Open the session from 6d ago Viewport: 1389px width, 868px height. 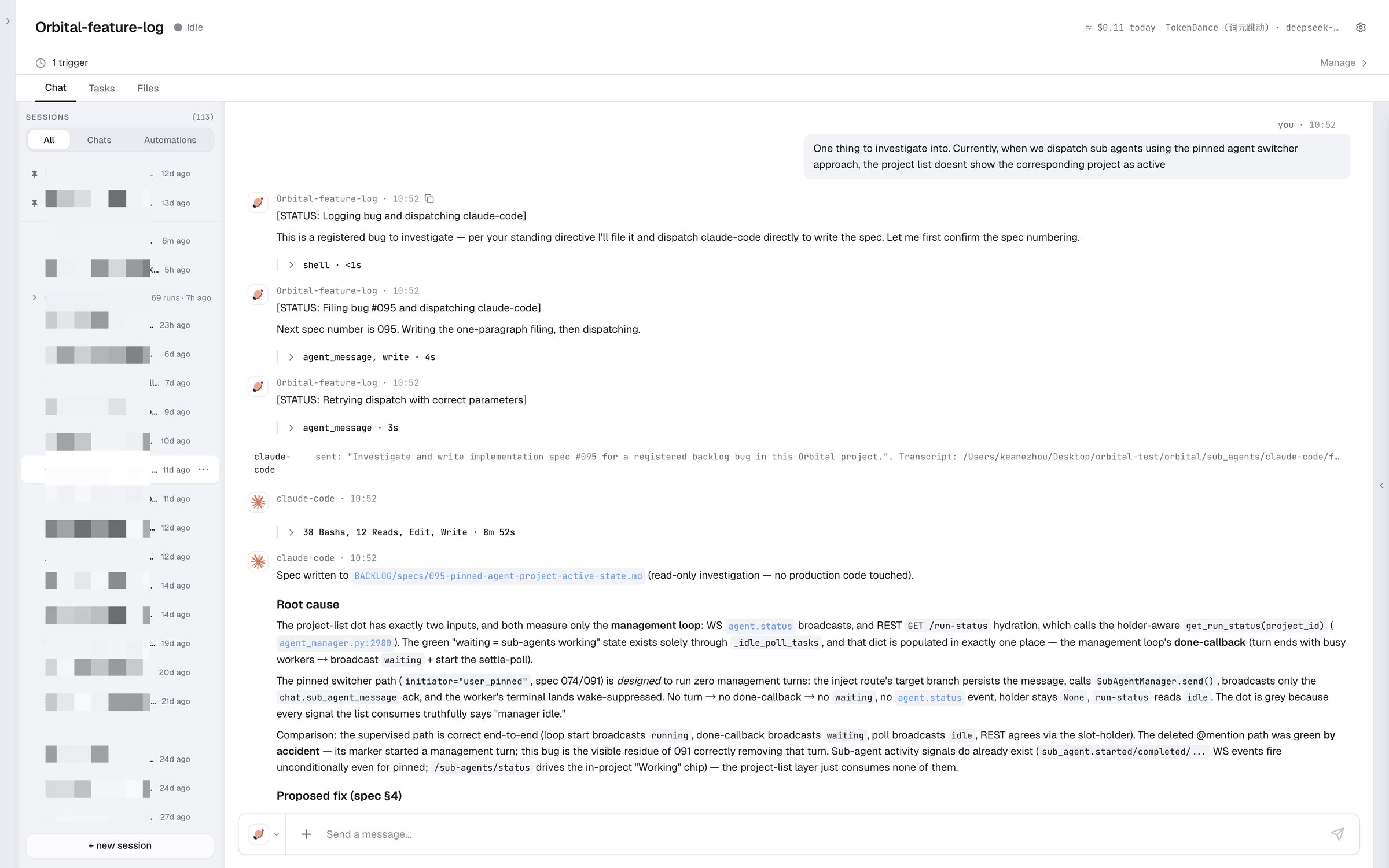pos(120,354)
